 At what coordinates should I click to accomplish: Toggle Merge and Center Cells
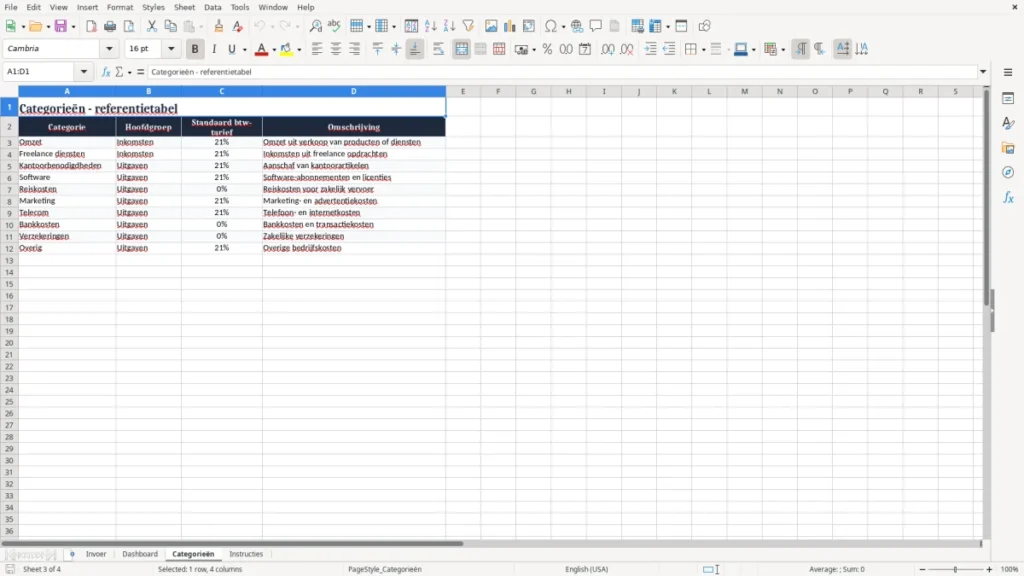(461, 49)
